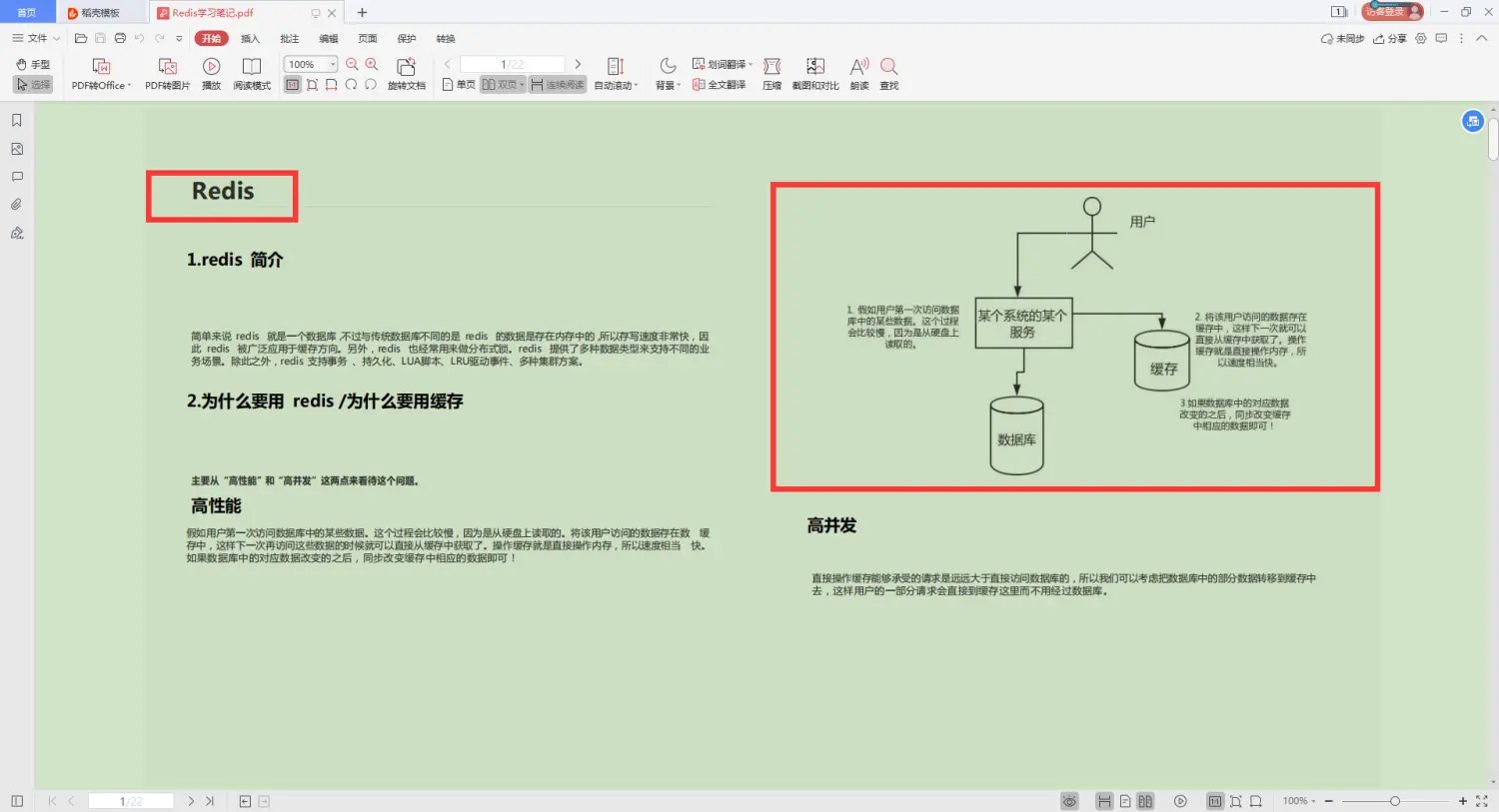Open auto-scroll (自动滚动) dropdown

coord(616,74)
